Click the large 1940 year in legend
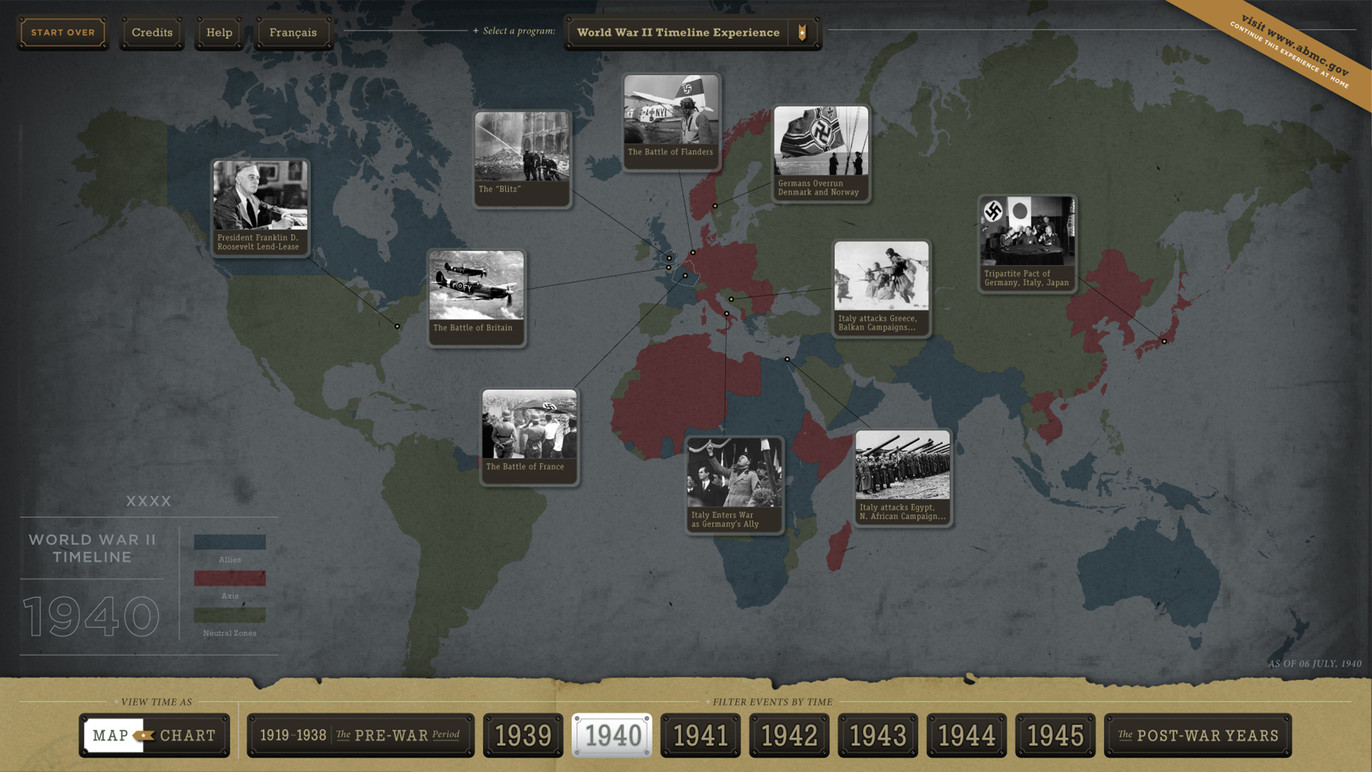The width and height of the screenshot is (1372, 772). (91, 617)
